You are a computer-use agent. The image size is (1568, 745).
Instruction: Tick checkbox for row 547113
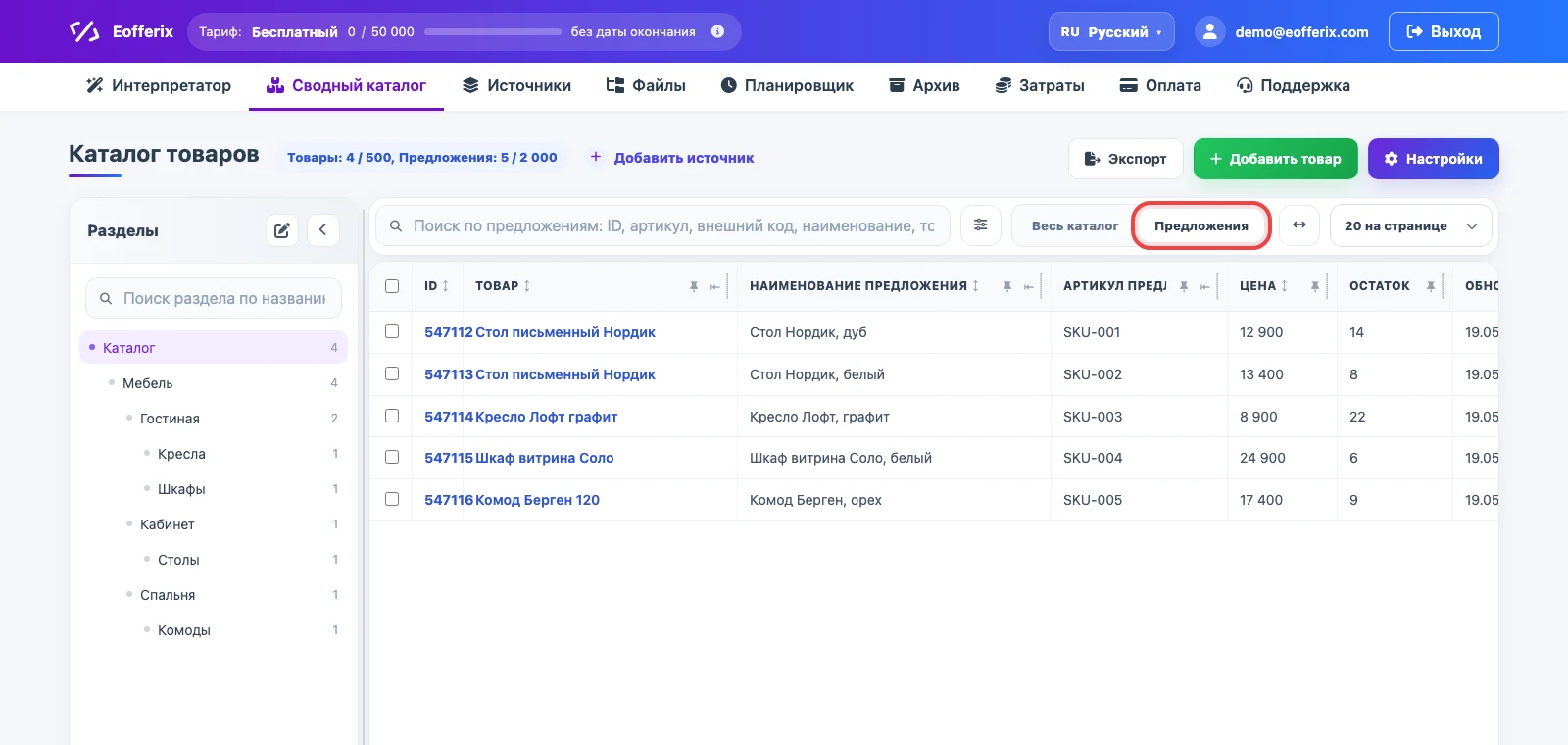coord(392,373)
